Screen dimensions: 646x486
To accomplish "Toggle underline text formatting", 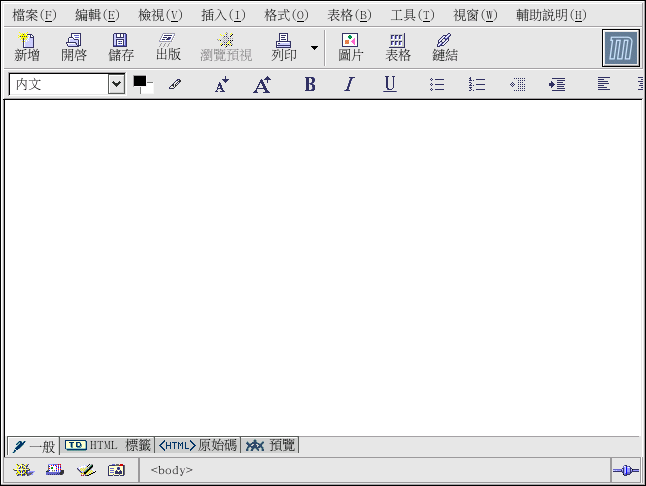I will 390,85.
